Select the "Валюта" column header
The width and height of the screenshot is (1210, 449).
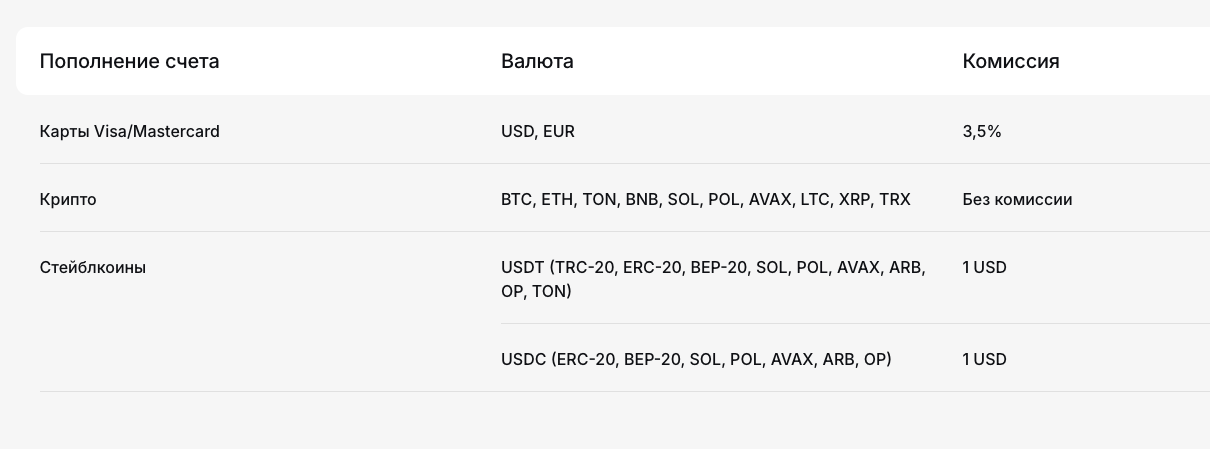tap(537, 61)
